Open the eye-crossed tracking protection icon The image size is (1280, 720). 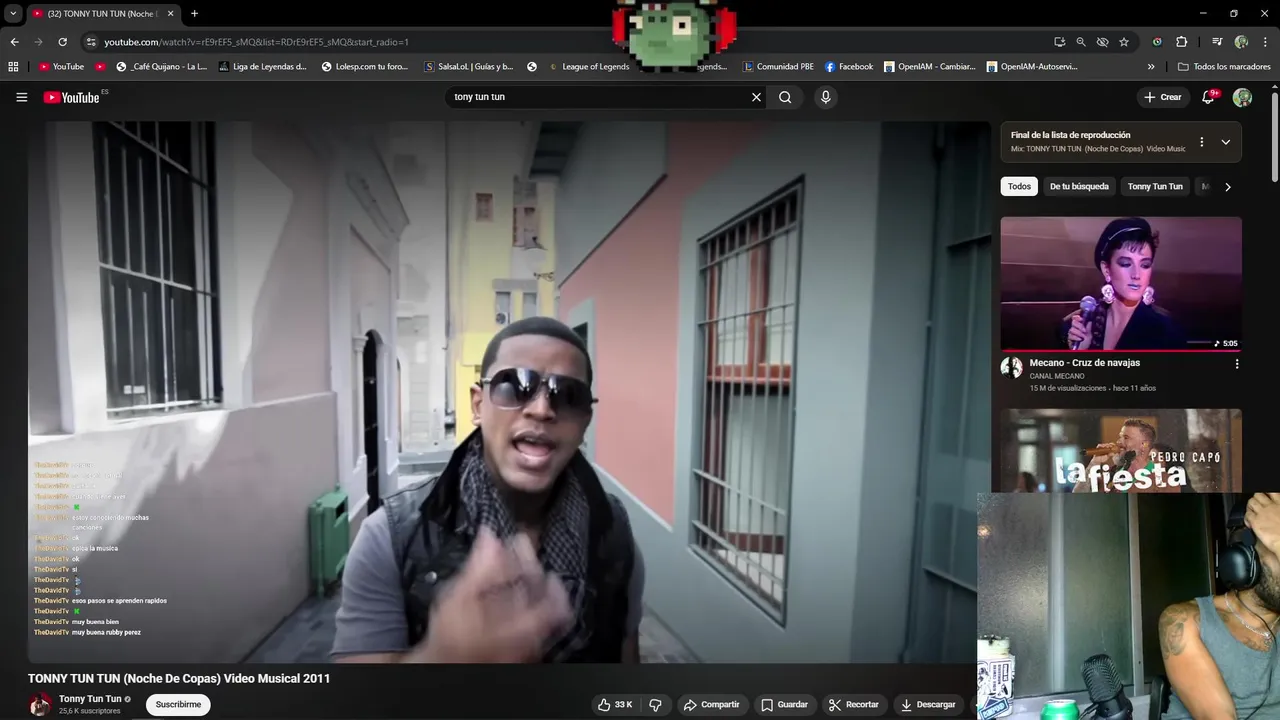click(1102, 42)
